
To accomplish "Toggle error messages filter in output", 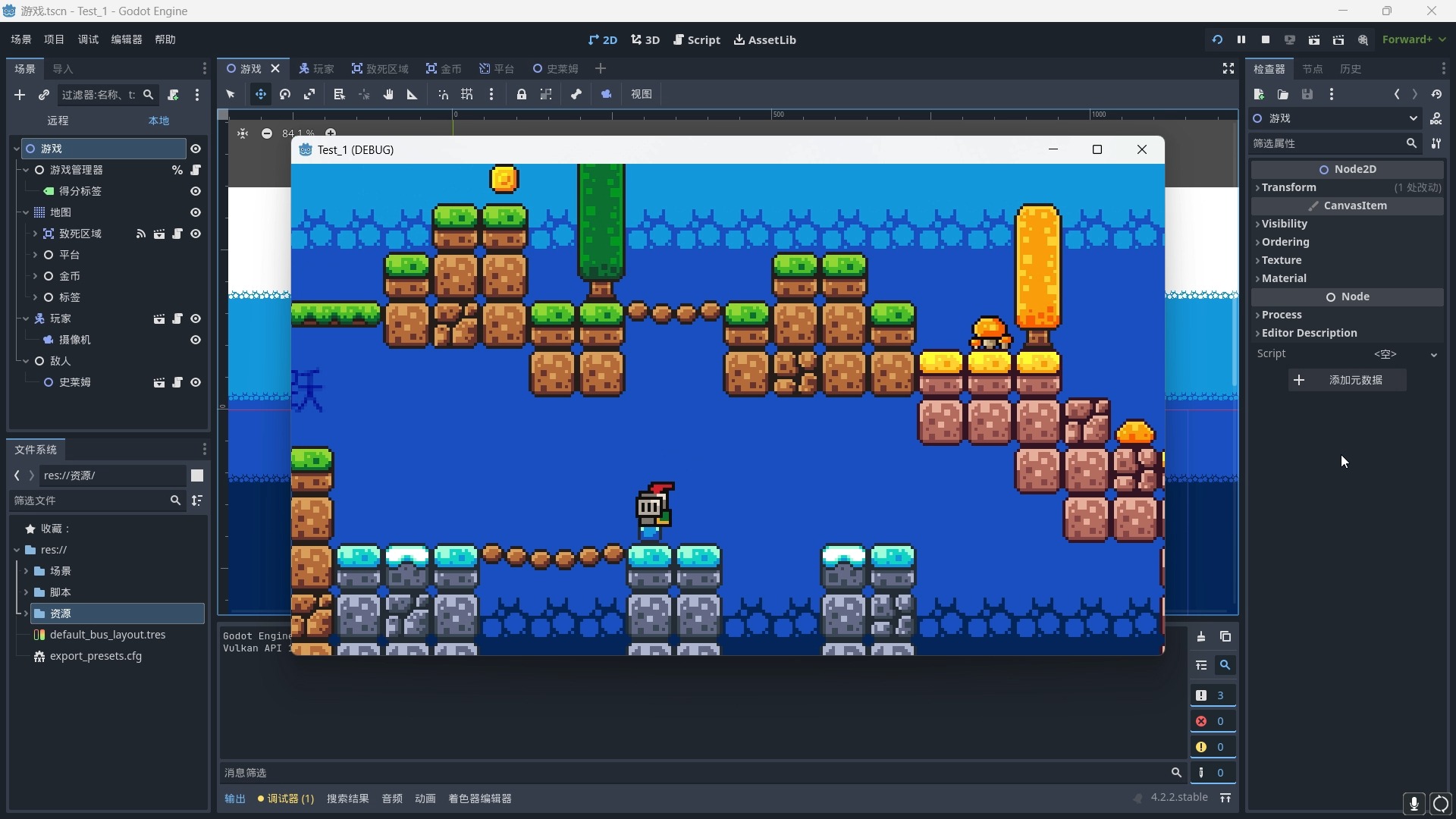I will tap(1212, 721).
